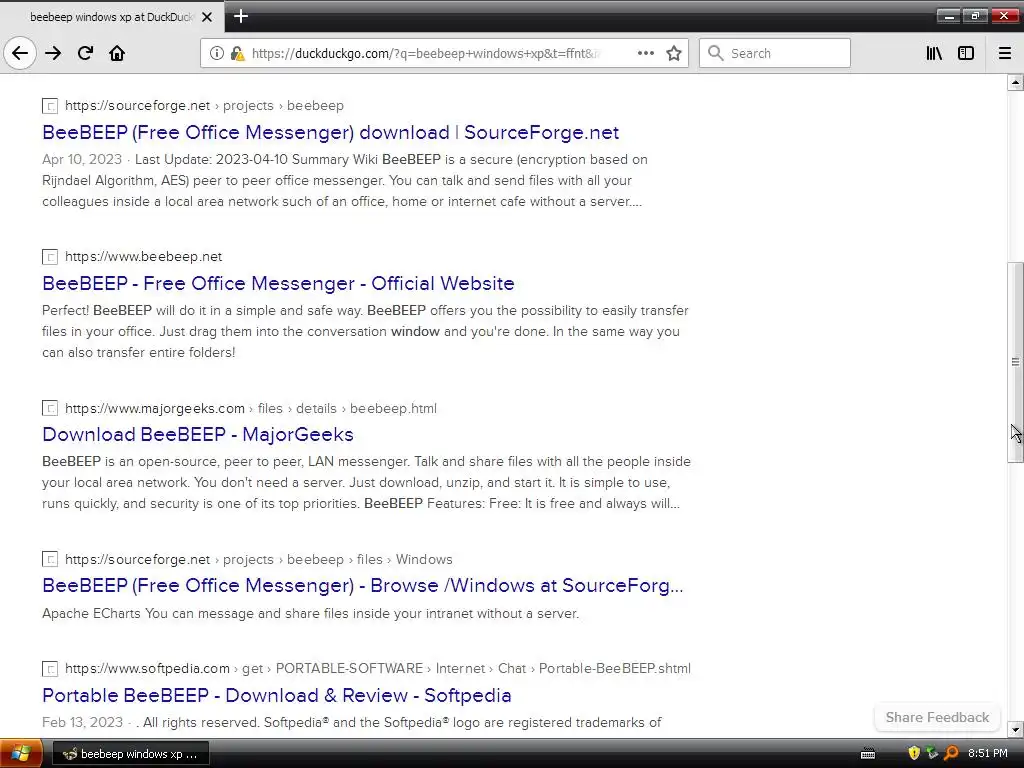This screenshot has width=1024, height=768.
Task: Click favicon beside majorgeeks.com result
Action: 50,408
